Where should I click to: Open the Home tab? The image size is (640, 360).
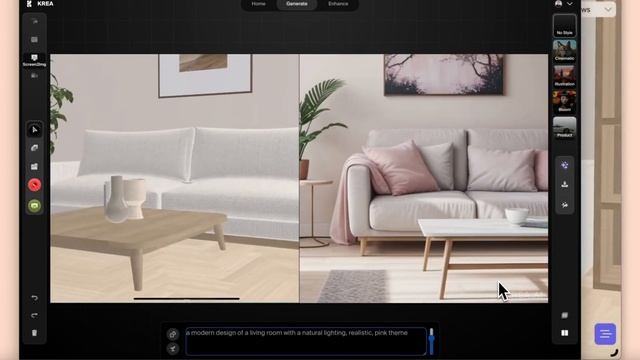[258, 4]
